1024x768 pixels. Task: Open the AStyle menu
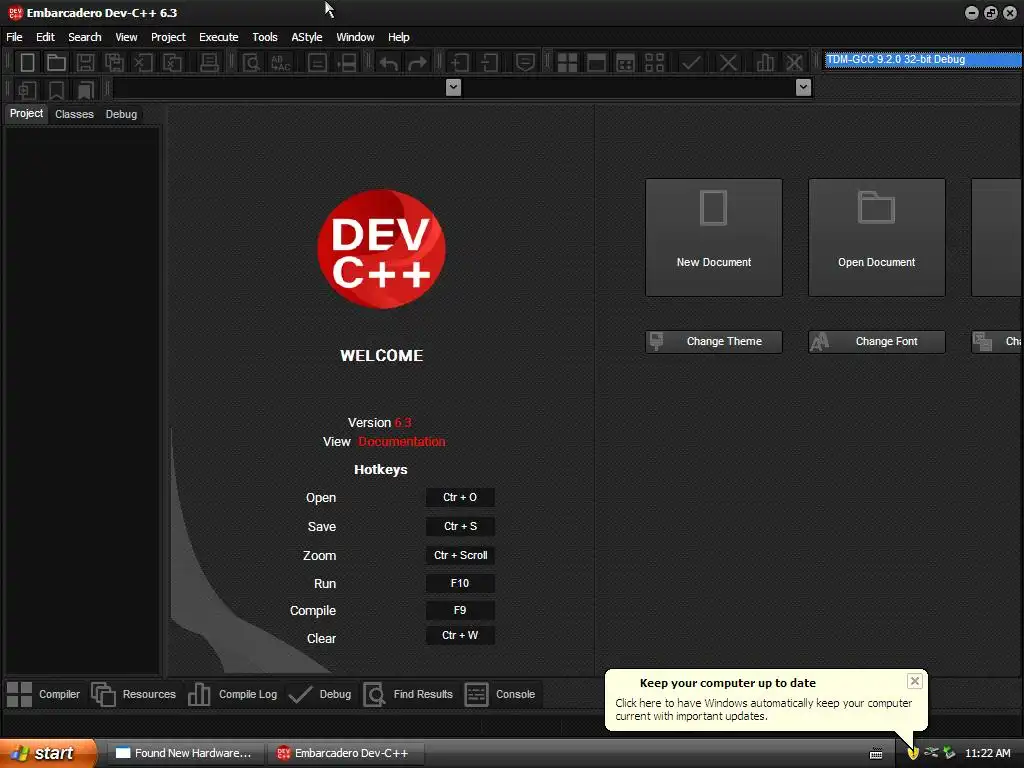point(307,37)
